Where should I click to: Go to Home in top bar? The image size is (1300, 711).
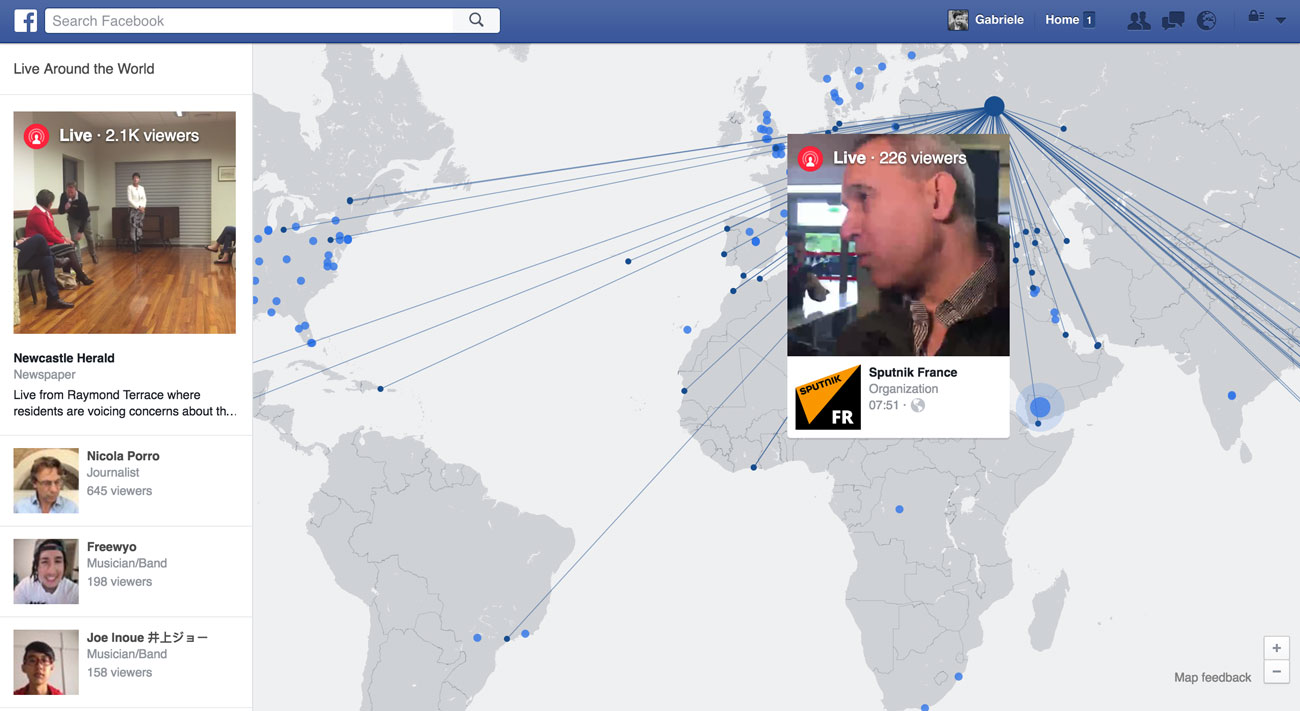(1062, 20)
